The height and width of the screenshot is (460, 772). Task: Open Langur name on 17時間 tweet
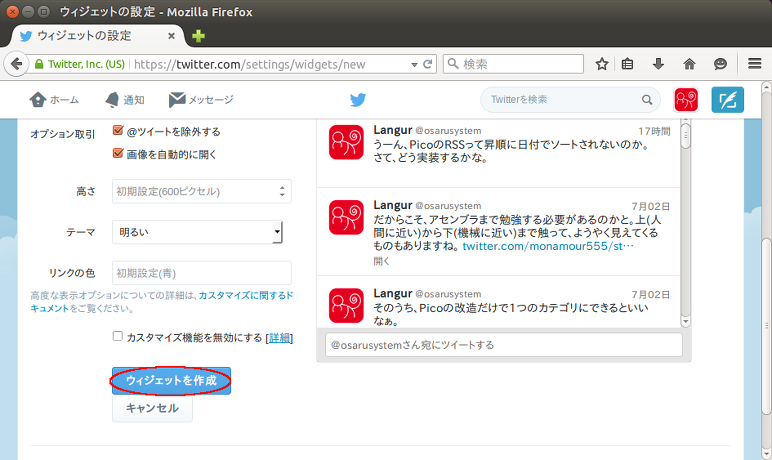tap(392, 130)
